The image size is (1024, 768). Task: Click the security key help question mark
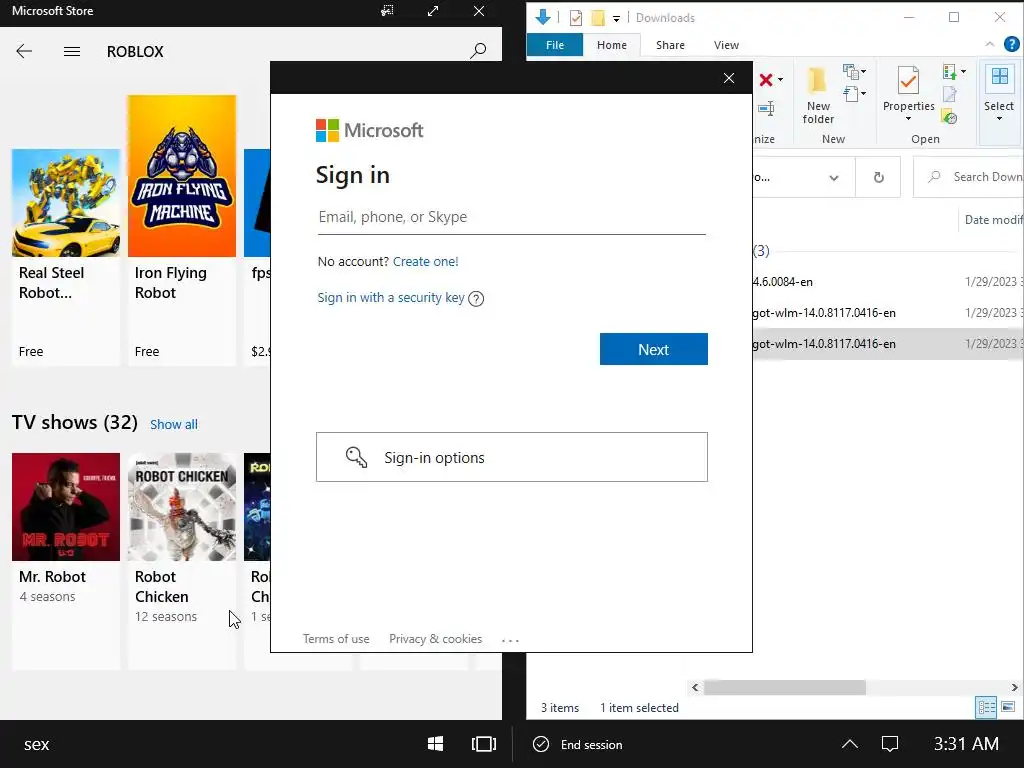(476, 299)
